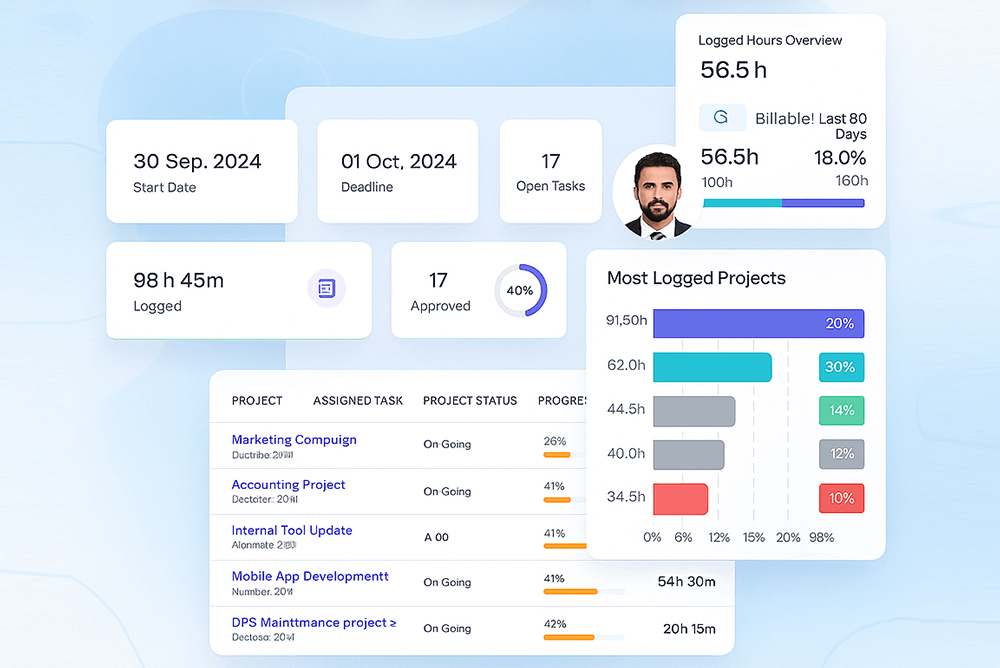The height and width of the screenshot is (668, 1000).
Task: Open the Mobile App Developmentt link
Action: pos(310,576)
